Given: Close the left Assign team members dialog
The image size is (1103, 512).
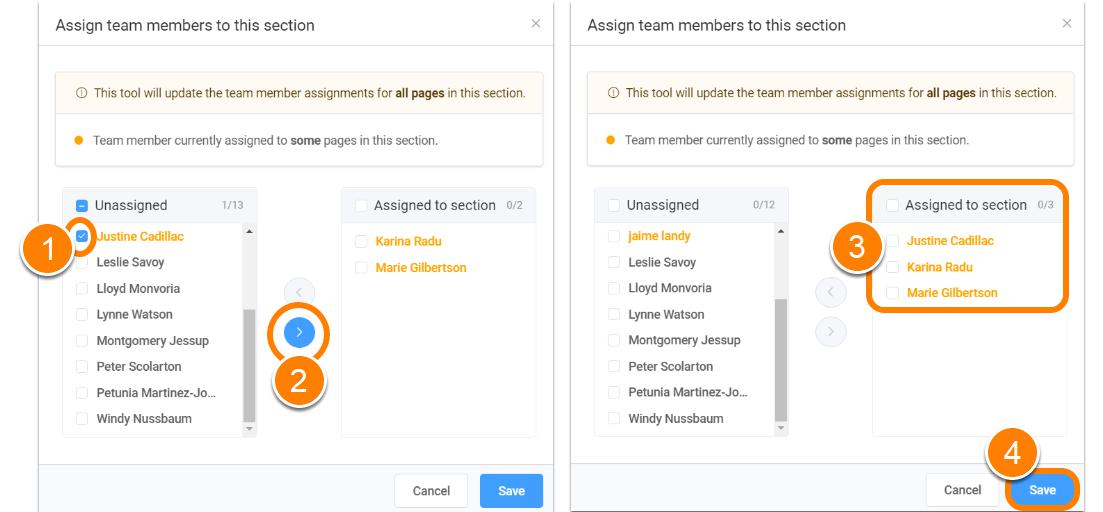Looking at the screenshot, I should click(x=536, y=24).
